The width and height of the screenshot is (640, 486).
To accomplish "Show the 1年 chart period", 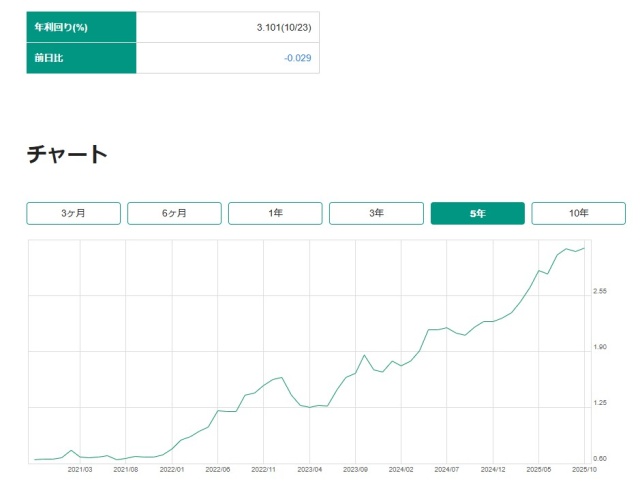I will point(275,213).
